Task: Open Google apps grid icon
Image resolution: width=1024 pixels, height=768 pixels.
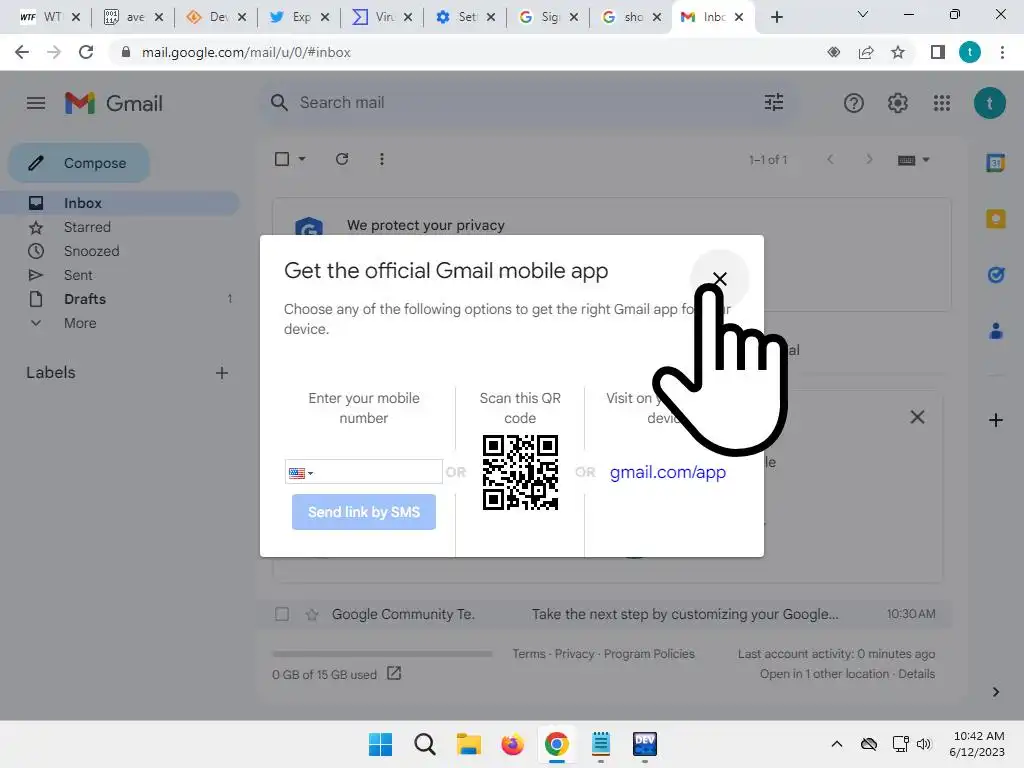Action: click(942, 103)
